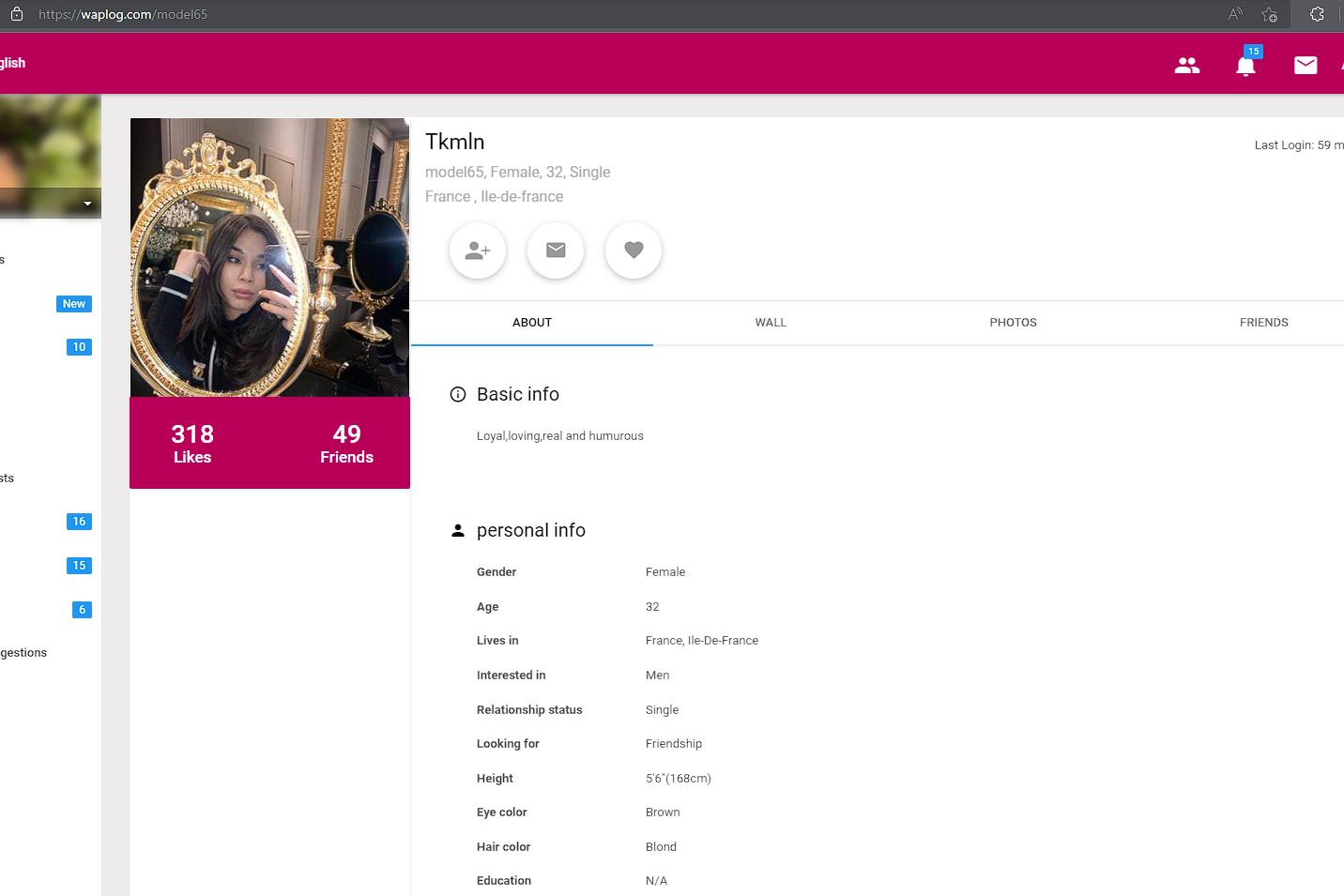Like the profile with heart button

[634, 251]
